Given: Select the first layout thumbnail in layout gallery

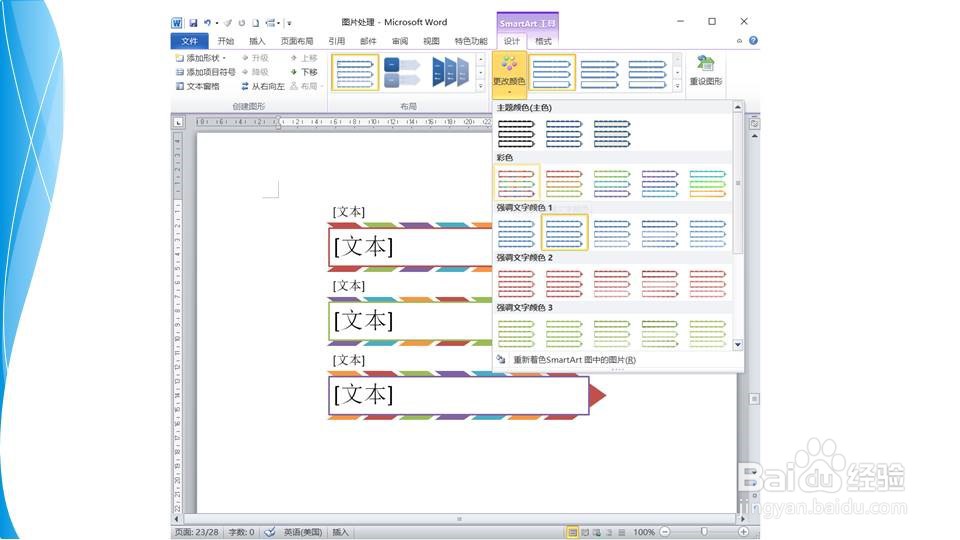Looking at the screenshot, I should coord(354,72).
